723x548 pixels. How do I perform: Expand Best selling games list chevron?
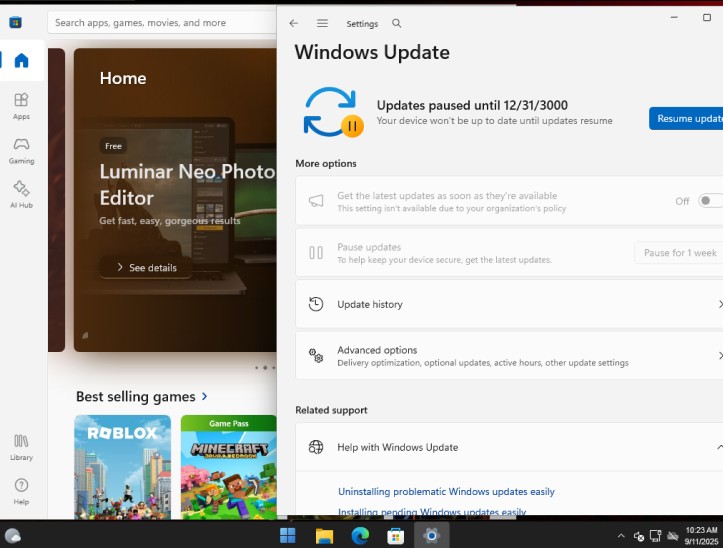pos(204,396)
